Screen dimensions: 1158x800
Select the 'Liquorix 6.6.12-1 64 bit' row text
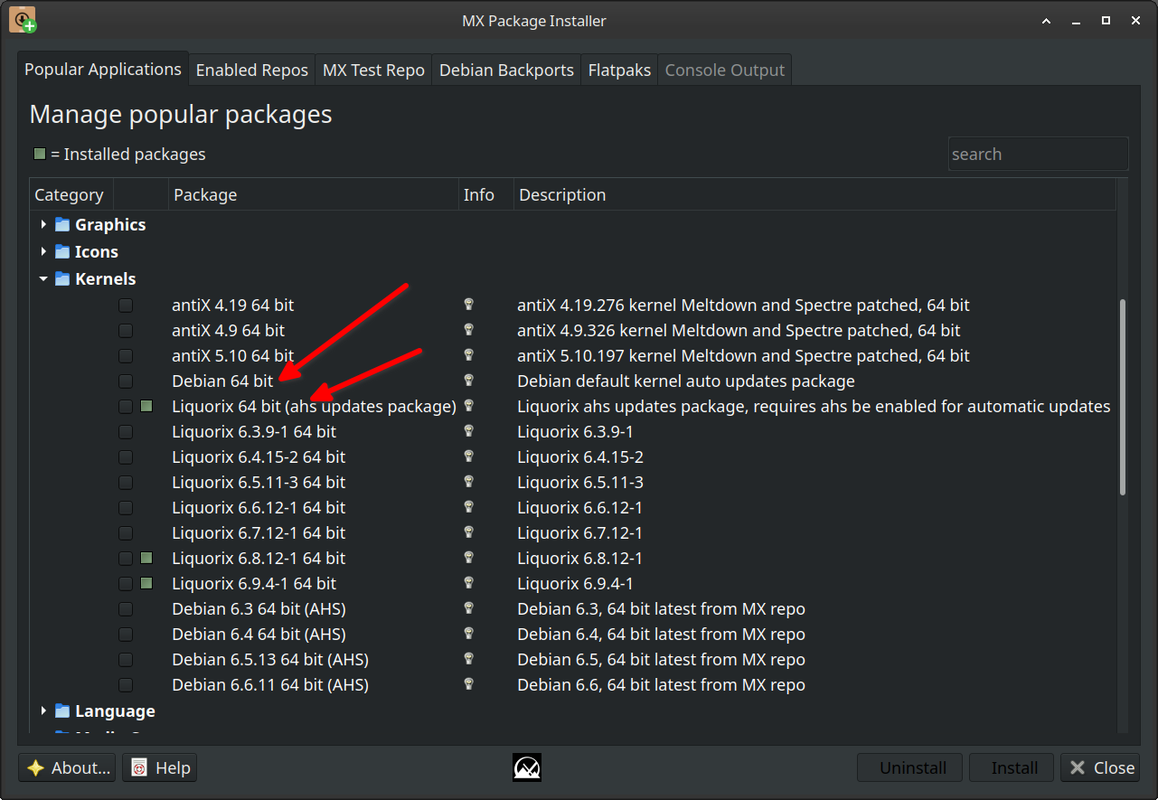click(258, 507)
